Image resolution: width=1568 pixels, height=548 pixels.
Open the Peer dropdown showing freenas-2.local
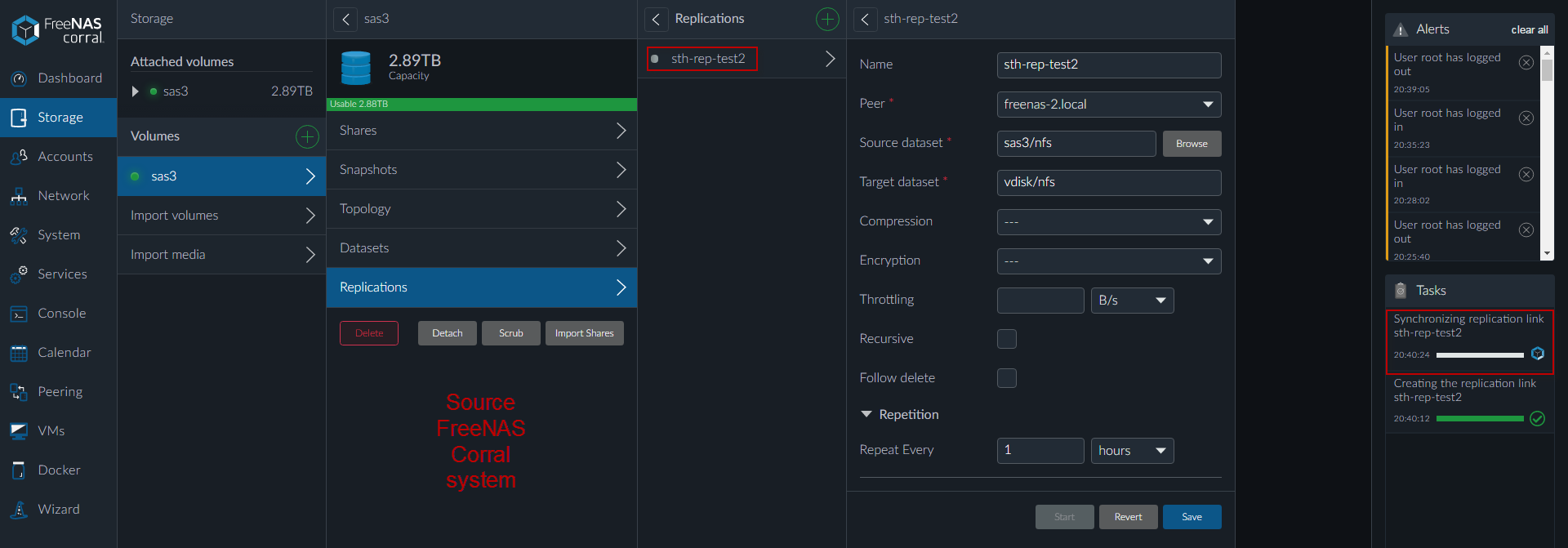point(1108,105)
